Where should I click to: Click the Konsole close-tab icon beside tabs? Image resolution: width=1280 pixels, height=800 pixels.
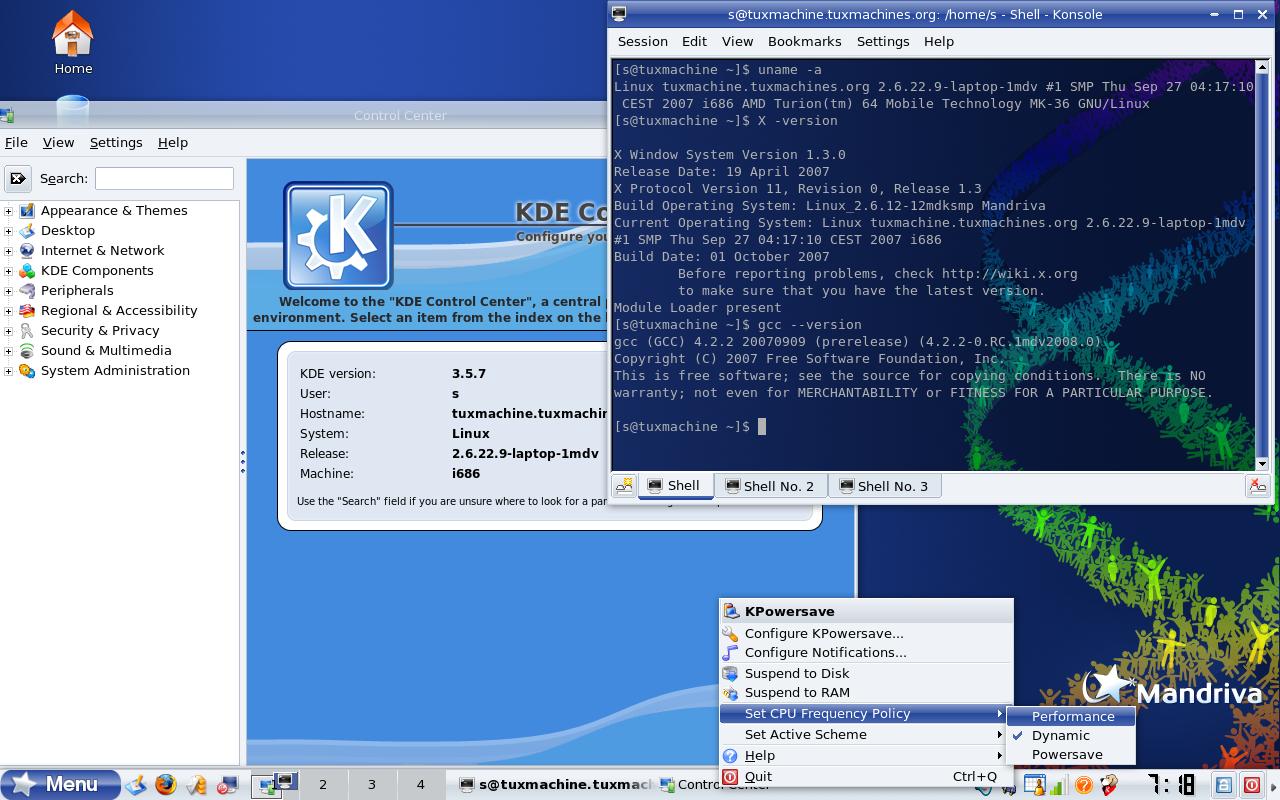tap(1257, 486)
